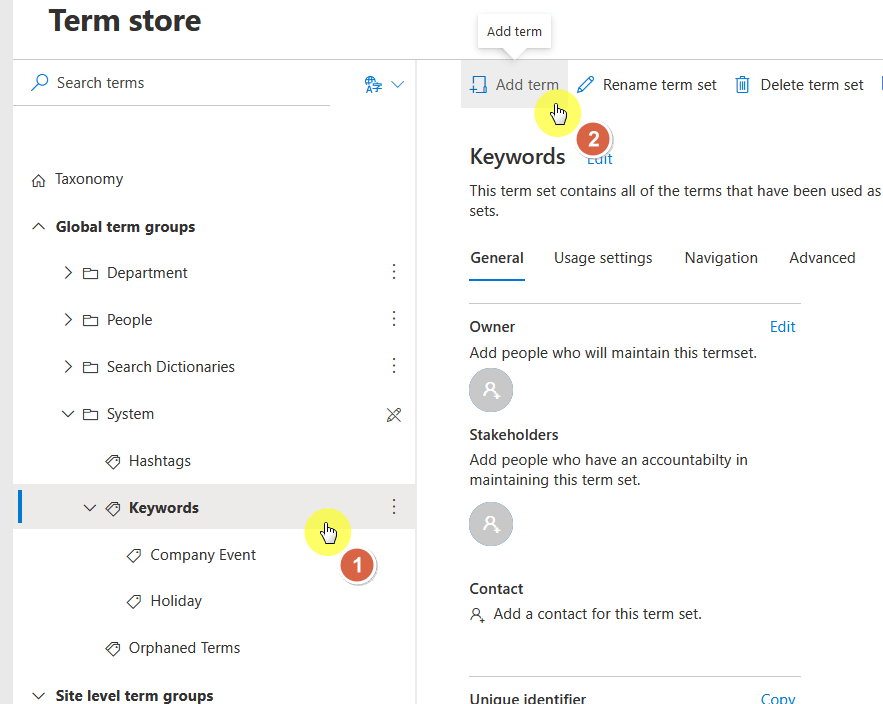
Task: Open more options for Search Dictionaries
Action: (x=394, y=366)
